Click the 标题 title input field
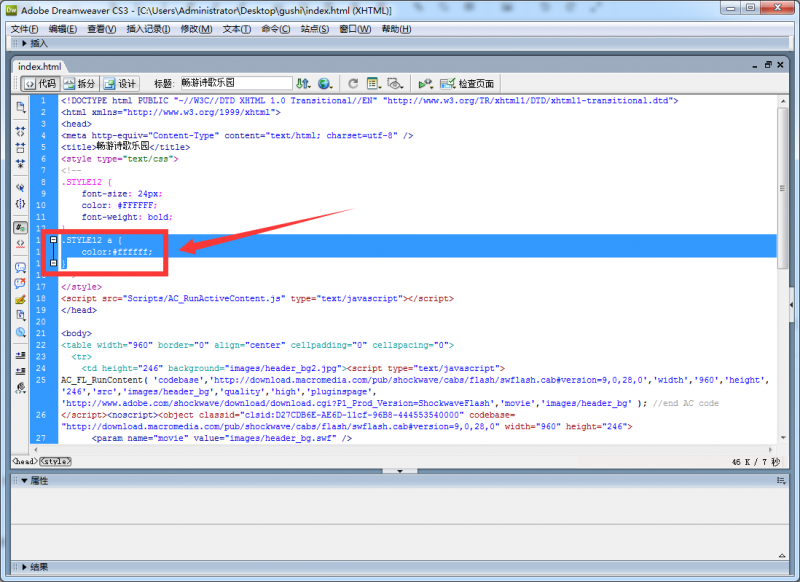 tap(236, 83)
